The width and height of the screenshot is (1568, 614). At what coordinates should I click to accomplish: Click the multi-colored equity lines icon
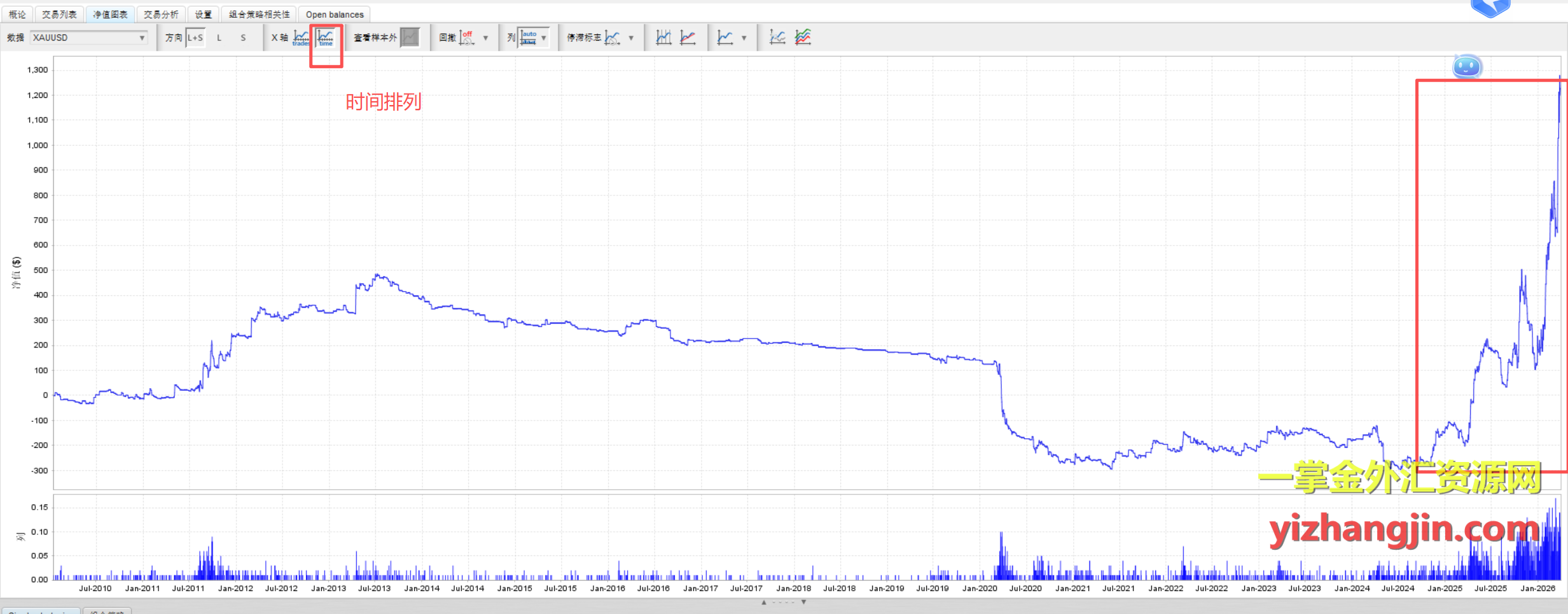pyautogui.click(x=803, y=38)
